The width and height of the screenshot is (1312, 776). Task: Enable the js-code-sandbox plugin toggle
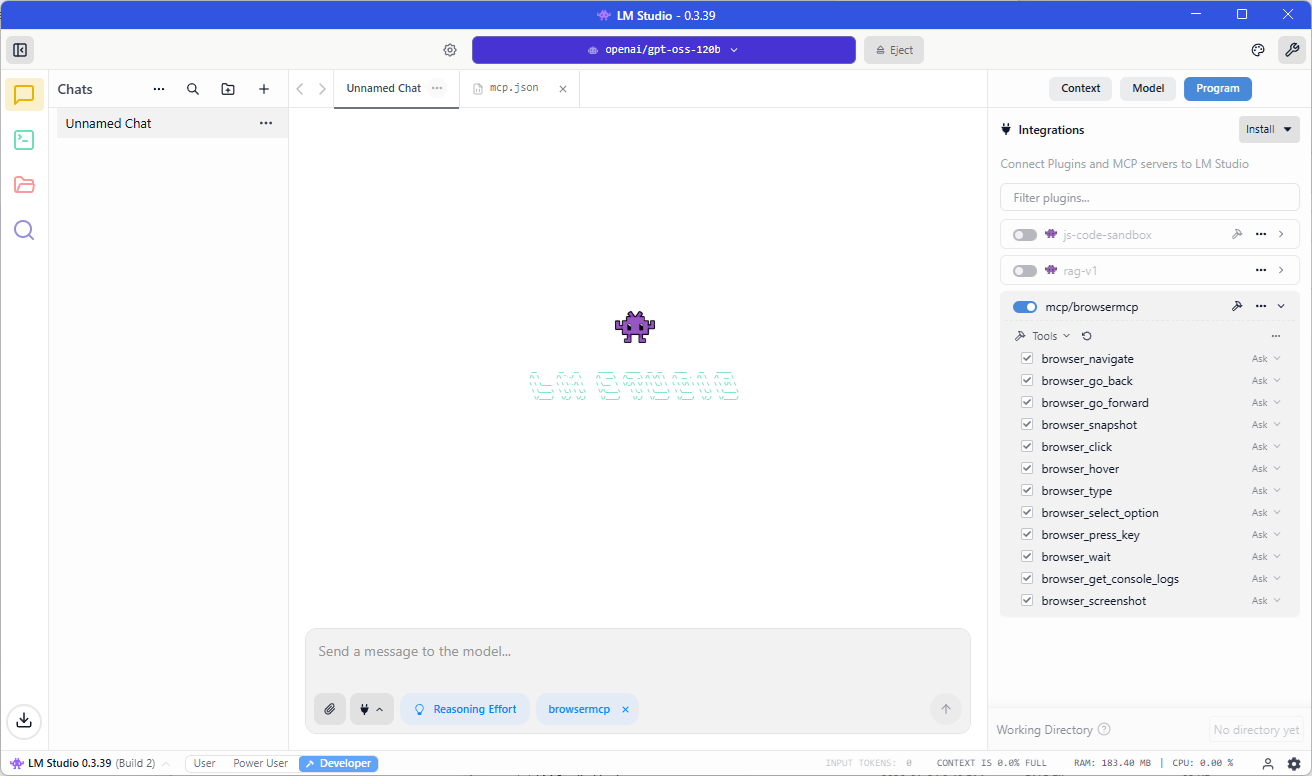click(x=1024, y=235)
